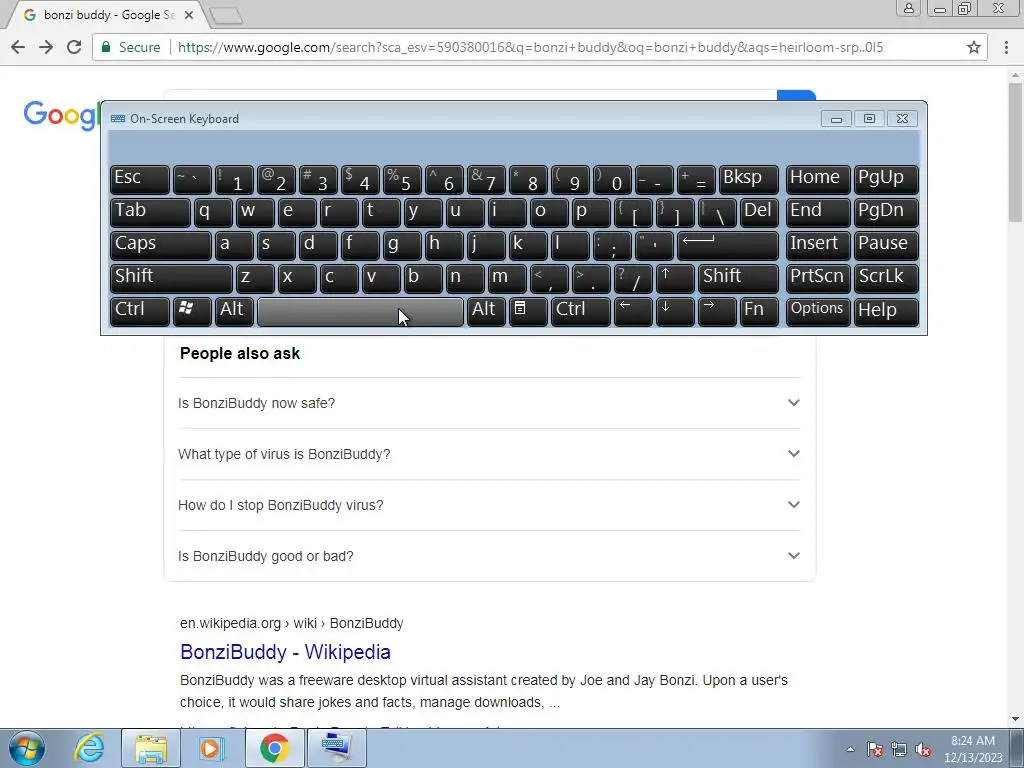Tap the down arrow key on keyboard
The width and height of the screenshot is (1024, 768).
[x=675, y=311]
